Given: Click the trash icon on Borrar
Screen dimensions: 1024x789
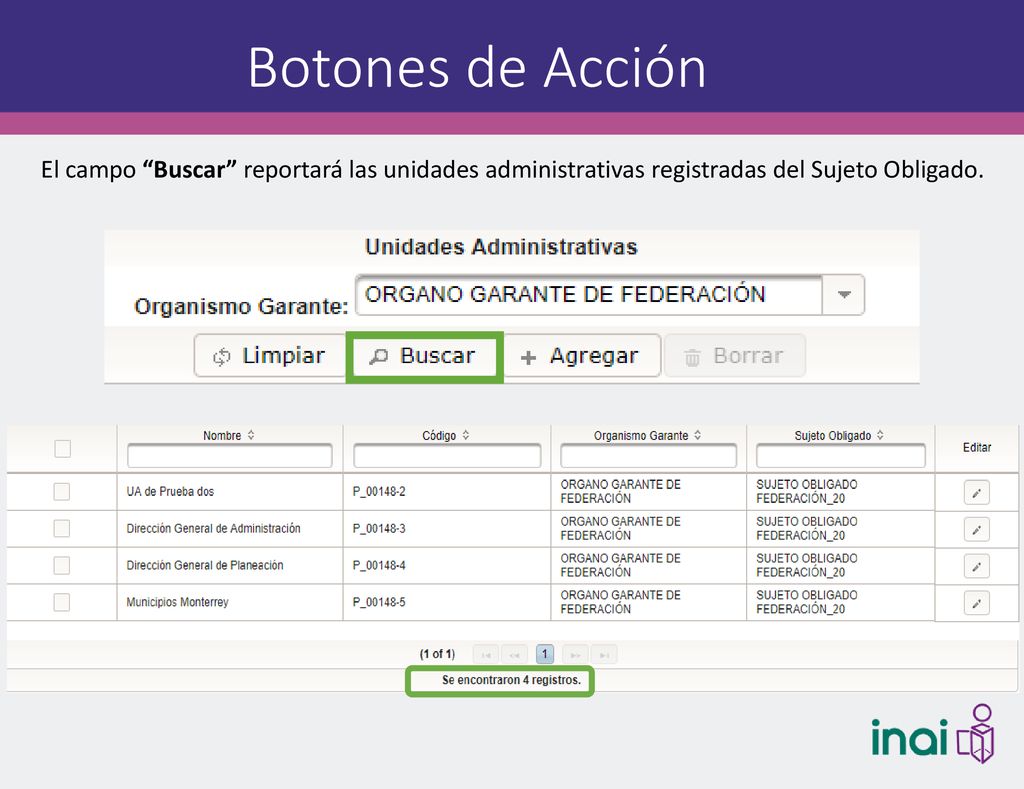Looking at the screenshot, I should (x=692, y=357).
